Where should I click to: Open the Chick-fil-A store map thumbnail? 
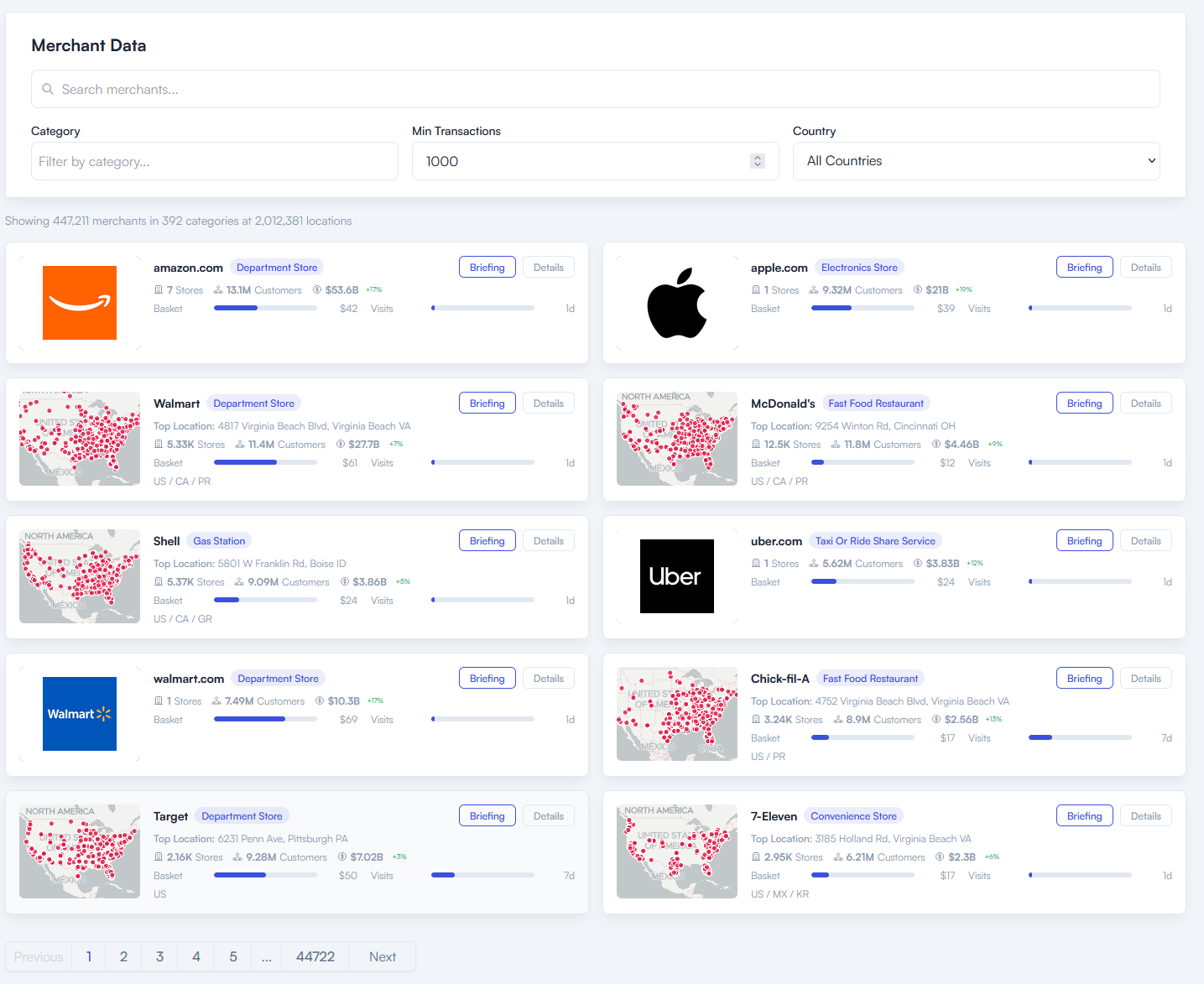point(677,714)
